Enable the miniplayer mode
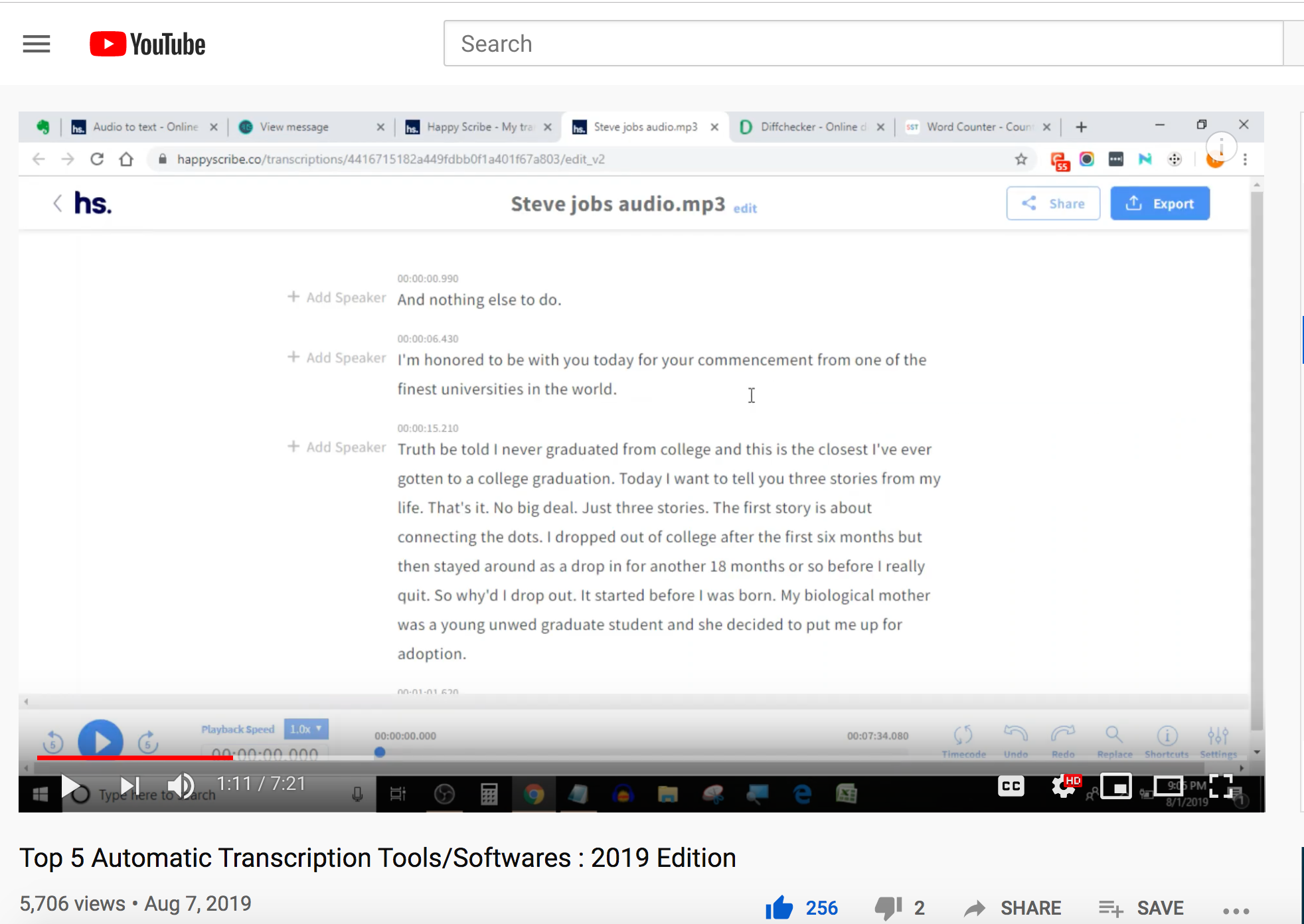The width and height of the screenshot is (1304, 924). tap(1116, 787)
